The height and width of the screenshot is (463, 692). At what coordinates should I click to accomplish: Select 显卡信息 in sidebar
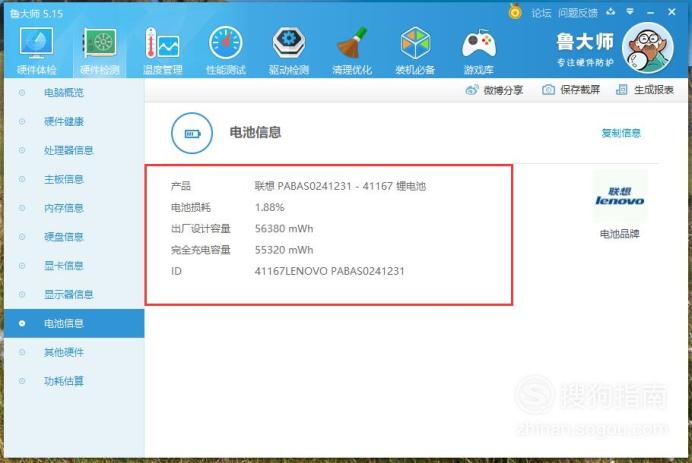click(x=74, y=266)
